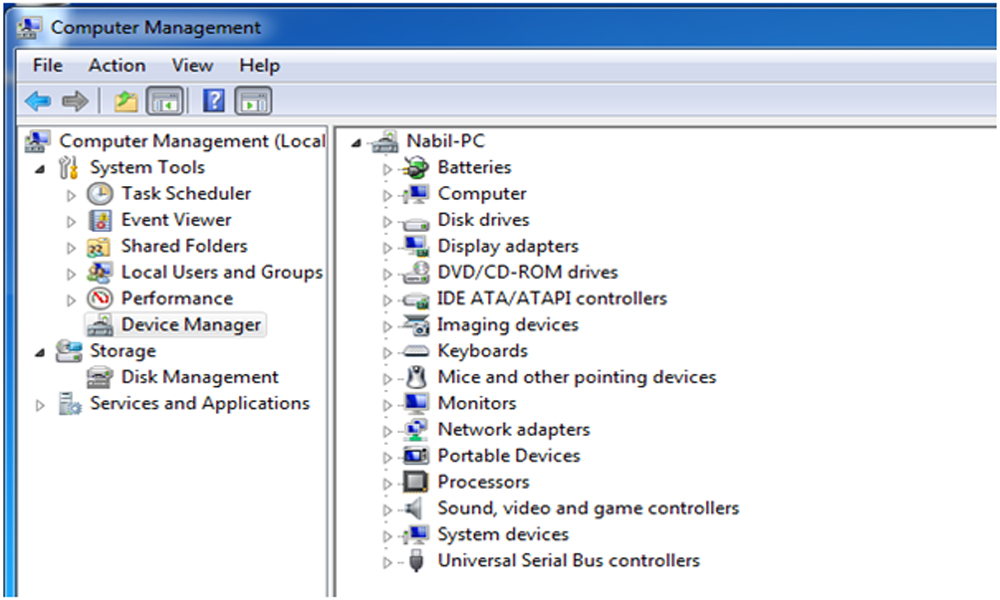Open the View menu
Image resolution: width=1000 pixels, height=600 pixels.
pyautogui.click(x=192, y=65)
